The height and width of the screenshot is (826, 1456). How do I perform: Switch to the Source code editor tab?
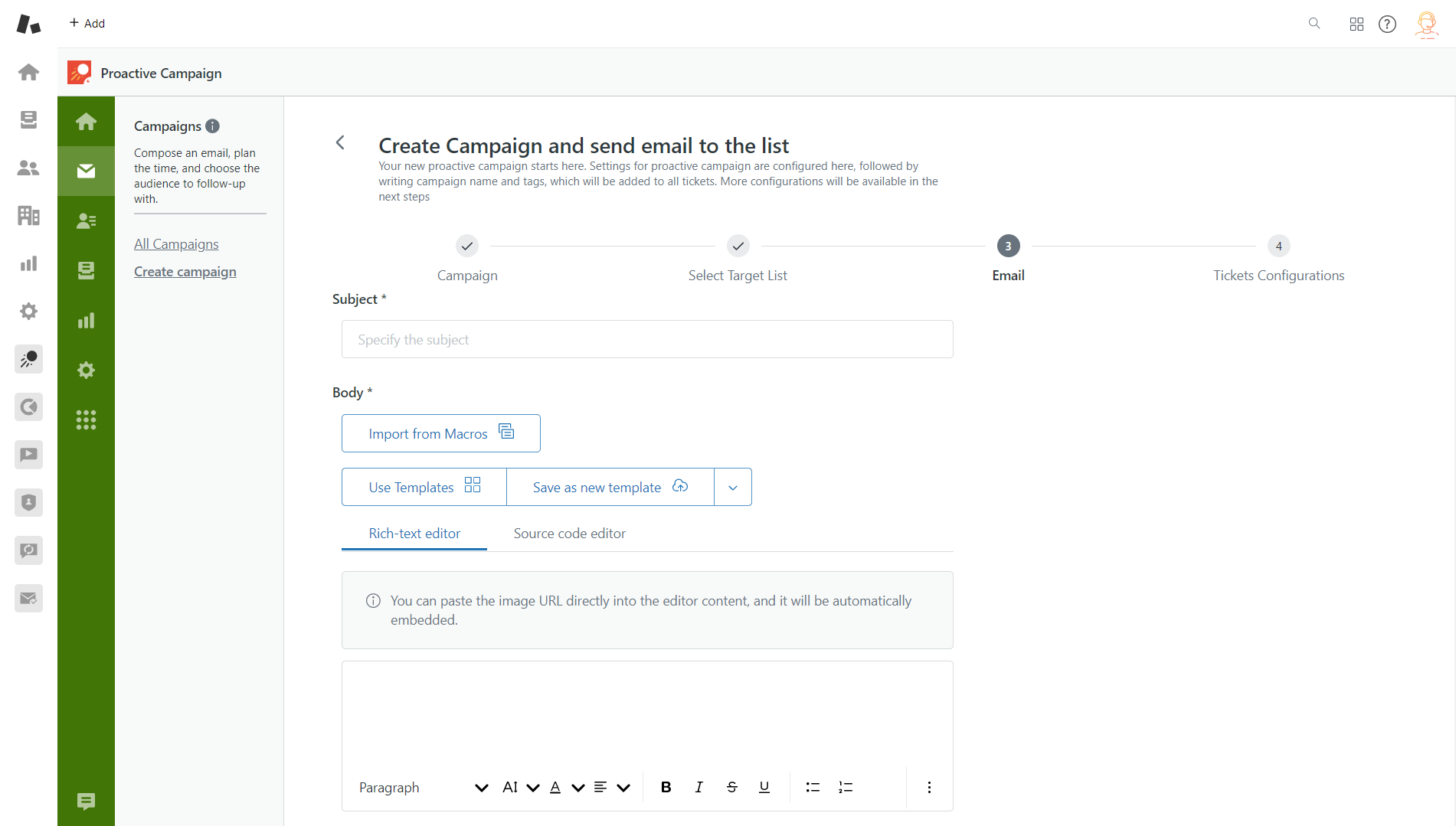pos(570,533)
